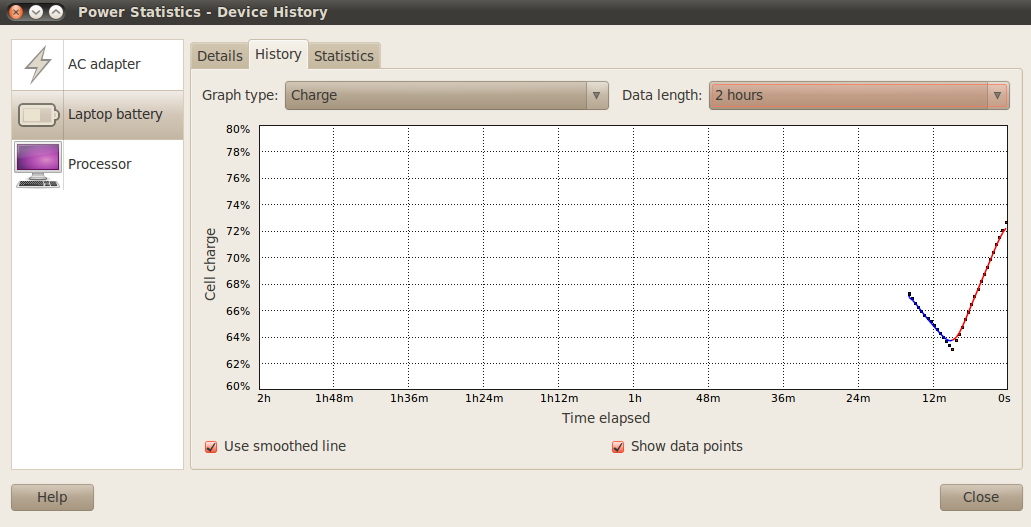Open the Data length 2 hours combo box

pyautogui.click(x=859, y=95)
